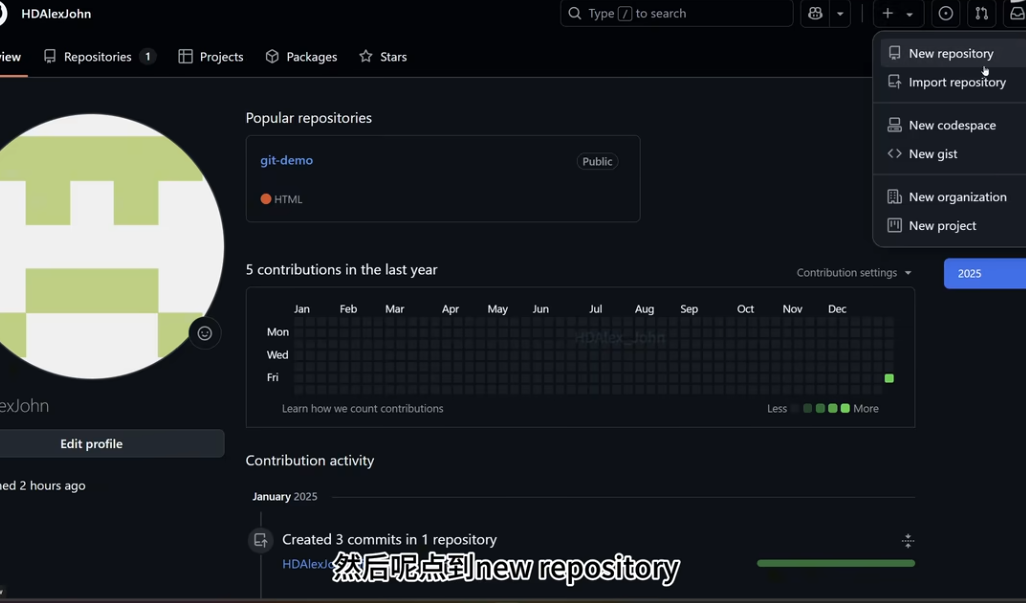1026x603 pixels.
Task: Click the orange HTML language dot
Action: 266,199
